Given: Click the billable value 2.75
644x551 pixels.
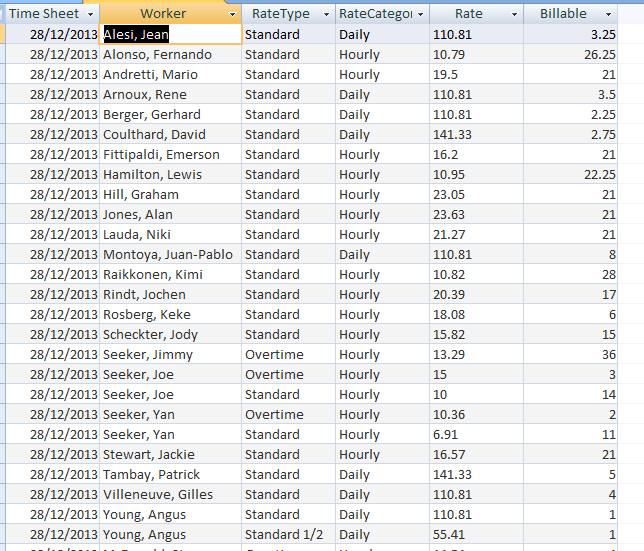Looking at the screenshot, I should 570,134.
